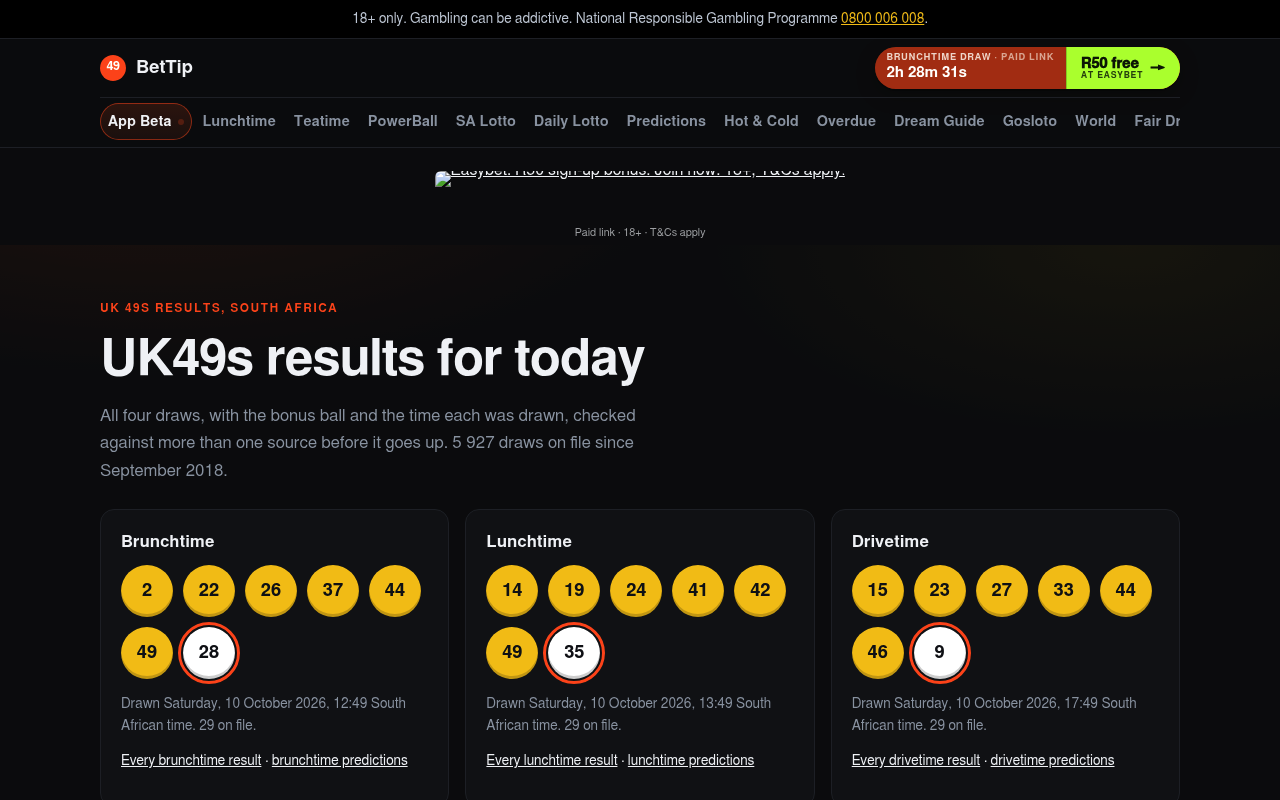Click Lunchtime ball number 41
This screenshot has width=1280, height=800.
point(698,590)
